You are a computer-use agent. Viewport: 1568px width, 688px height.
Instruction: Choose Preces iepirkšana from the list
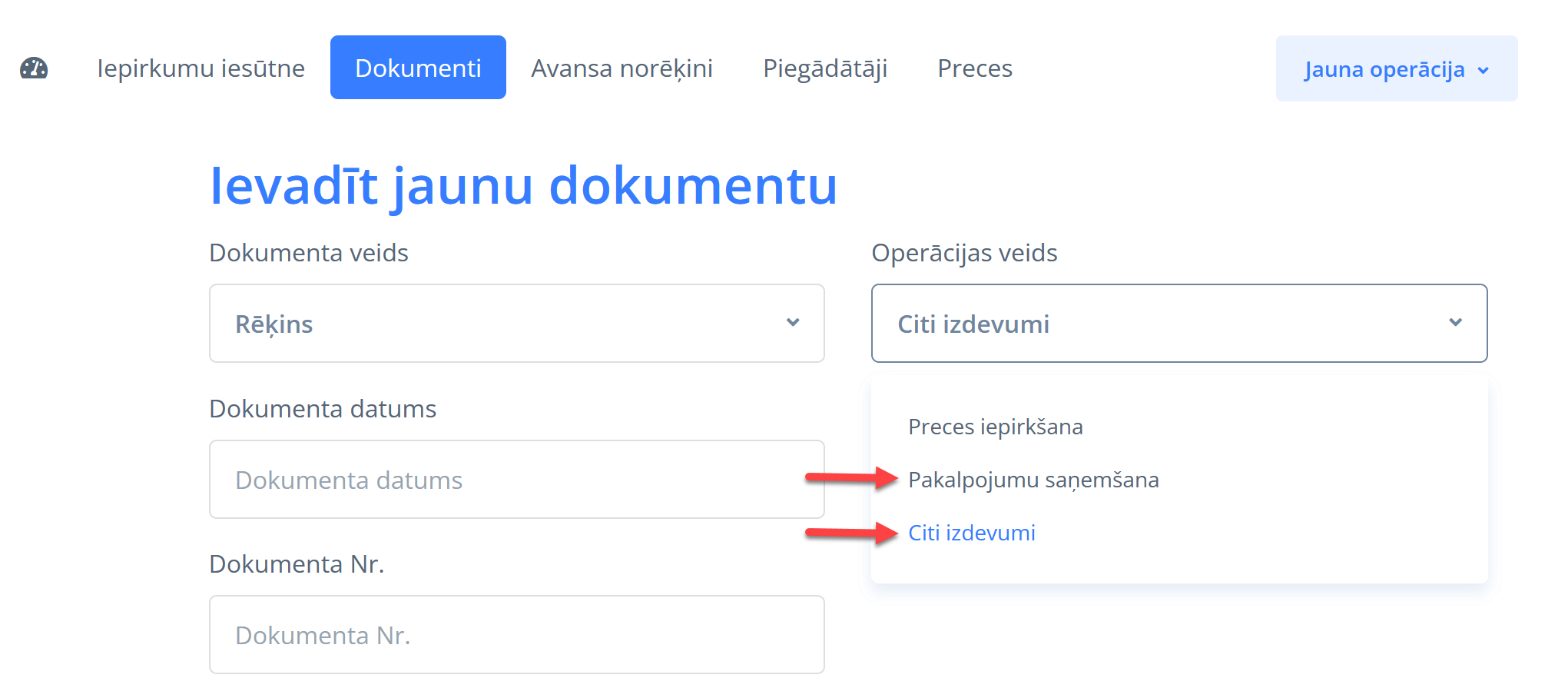point(995,427)
